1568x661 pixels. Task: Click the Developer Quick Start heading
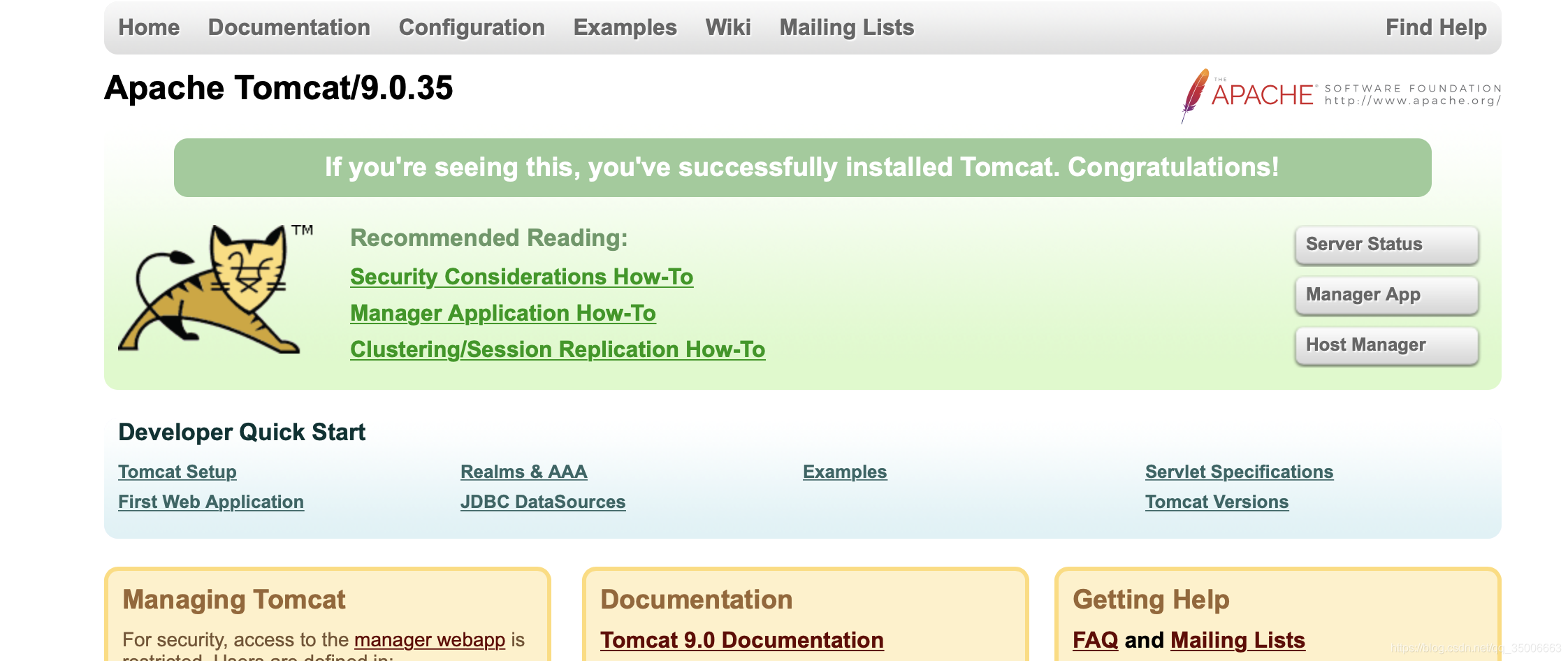242,432
